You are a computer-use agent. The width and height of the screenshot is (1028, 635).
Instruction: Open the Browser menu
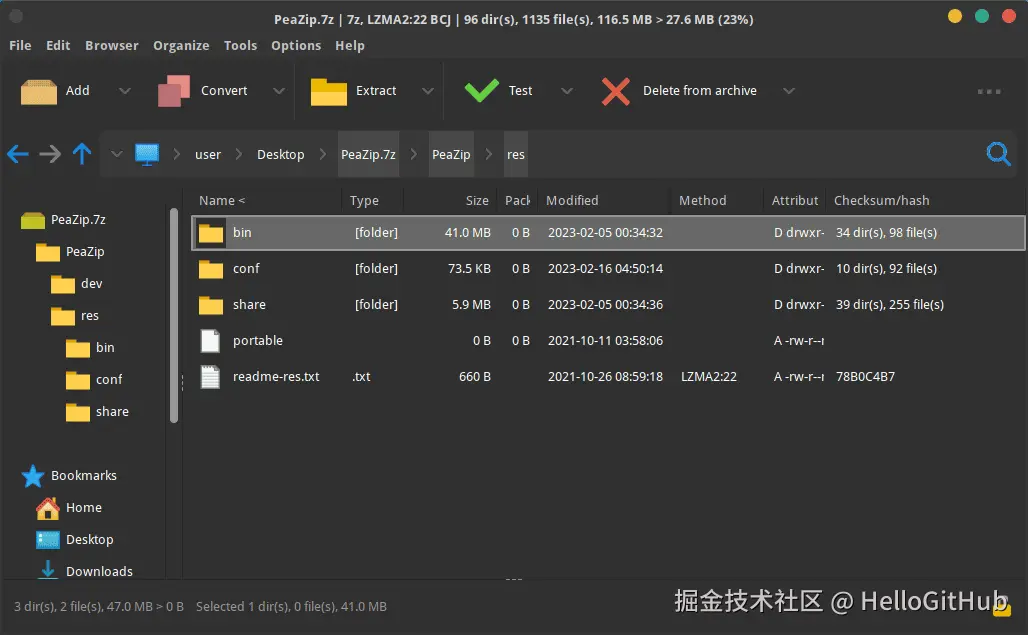click(x=111, y=45)
